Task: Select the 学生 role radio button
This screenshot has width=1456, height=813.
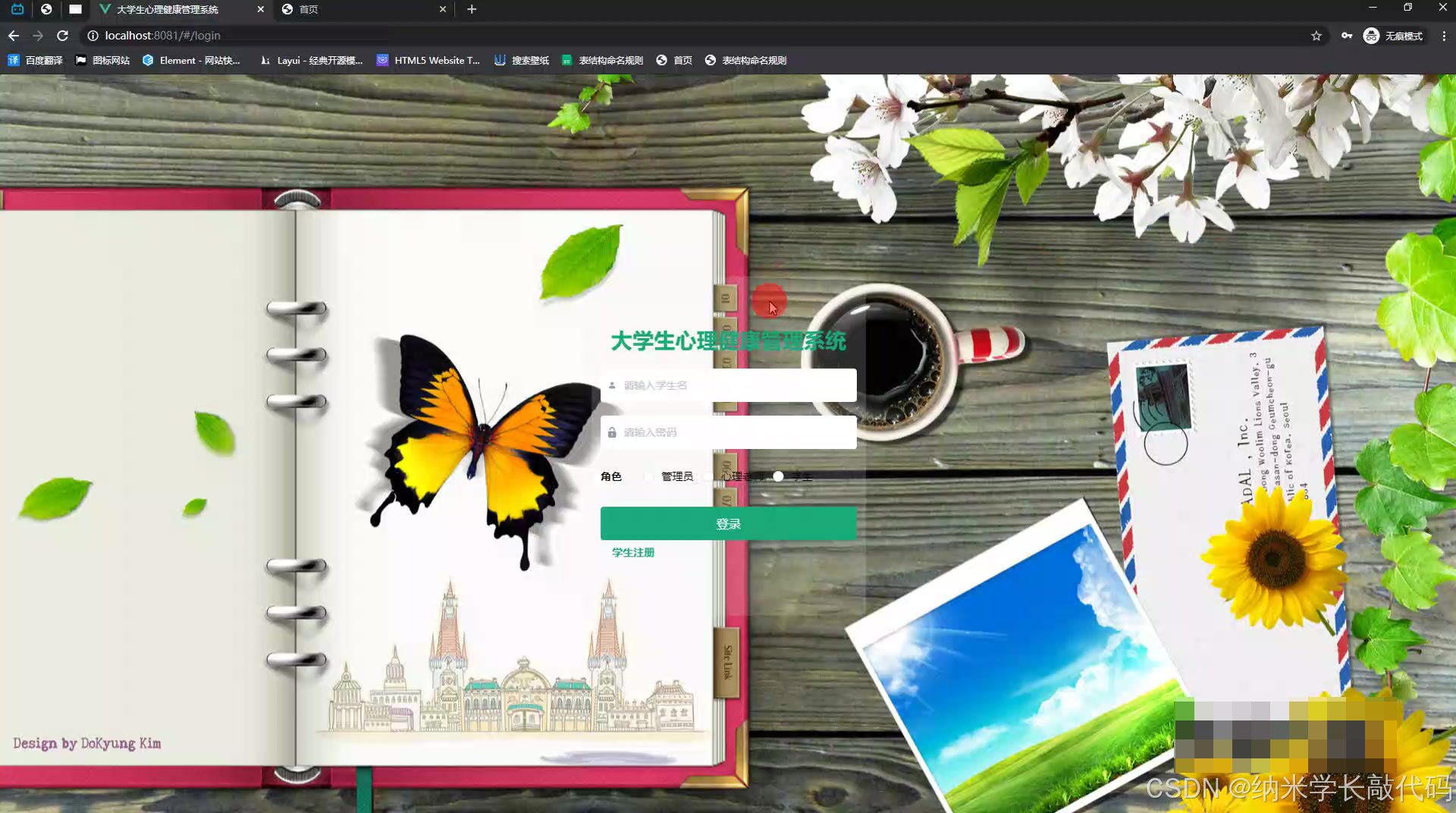Action: click(778, 476)
